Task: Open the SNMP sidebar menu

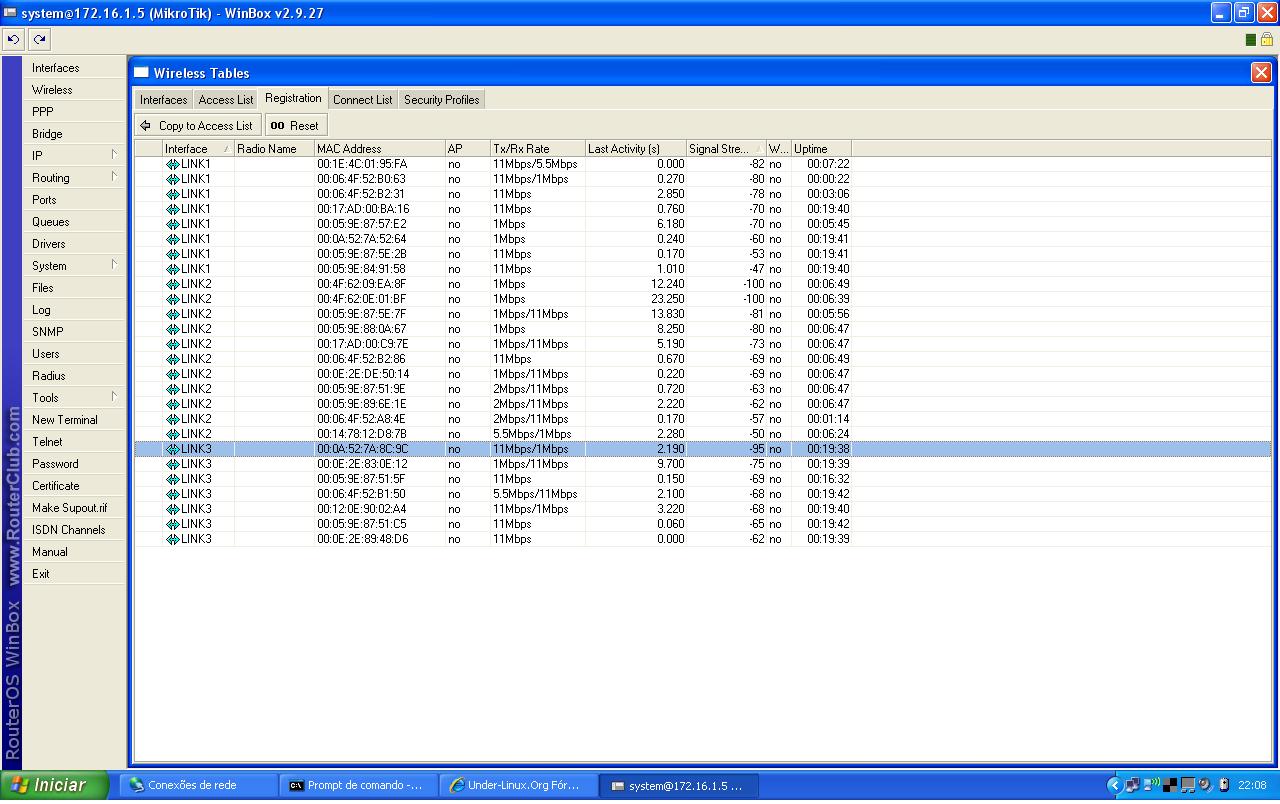Action: 75,332
